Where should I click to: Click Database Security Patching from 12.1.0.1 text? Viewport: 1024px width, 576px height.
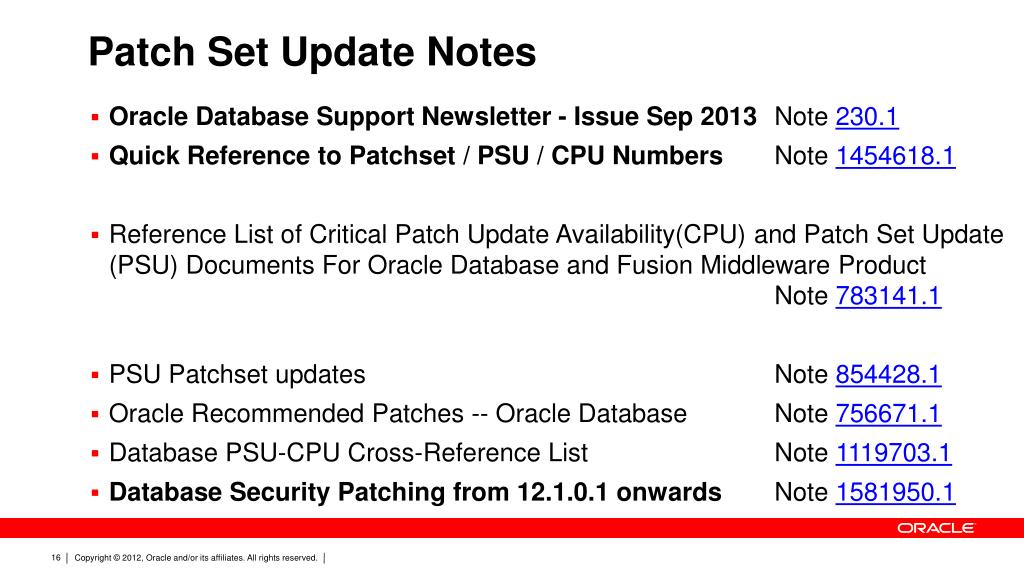click(415, 492)
